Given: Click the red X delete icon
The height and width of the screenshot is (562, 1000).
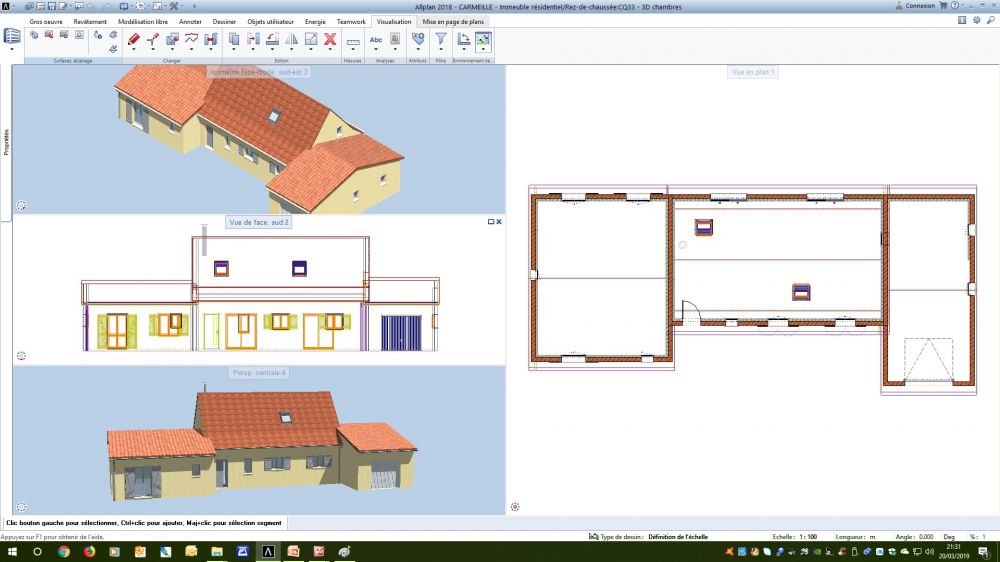Looking at the screenshot, I should pyautogui.click(x=329, y=39).
